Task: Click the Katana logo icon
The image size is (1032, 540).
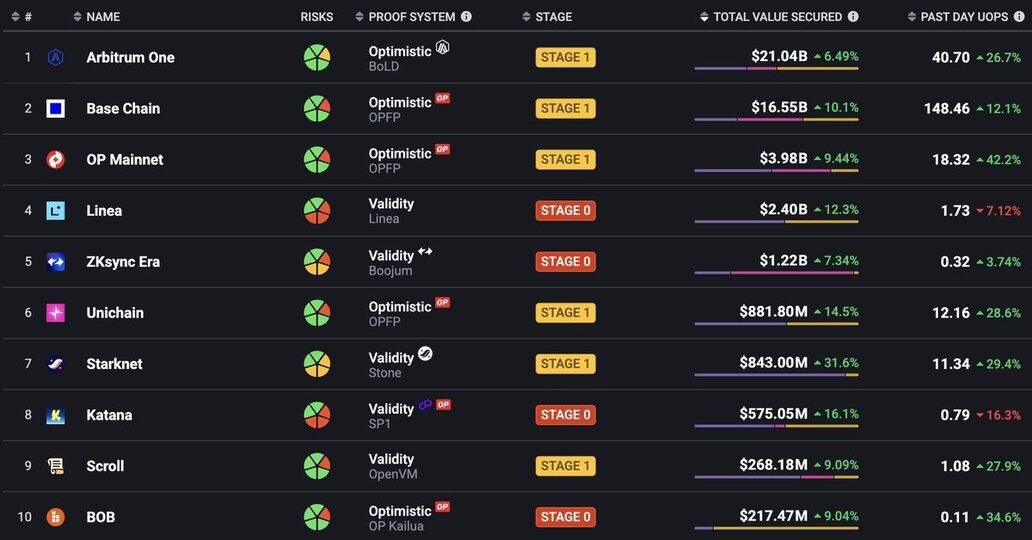Action: coord(56,415)
